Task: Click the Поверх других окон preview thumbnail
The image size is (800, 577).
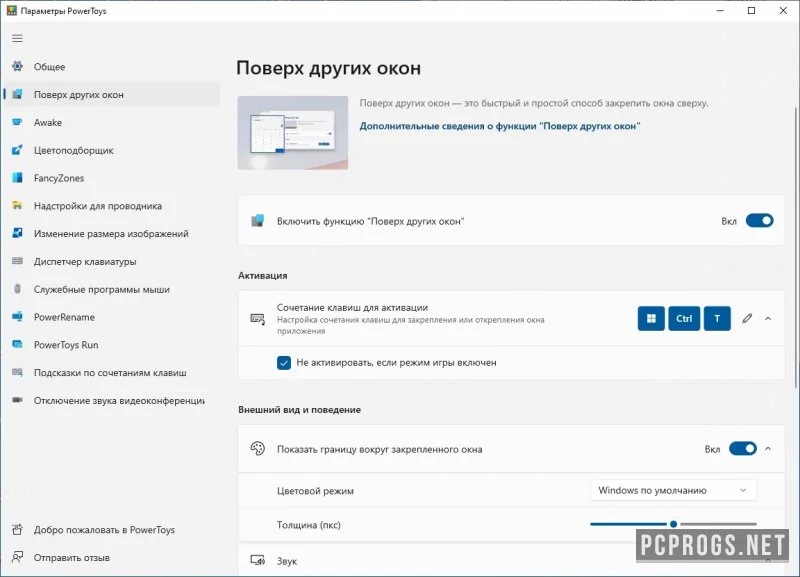Action: (x=293, y=133)
